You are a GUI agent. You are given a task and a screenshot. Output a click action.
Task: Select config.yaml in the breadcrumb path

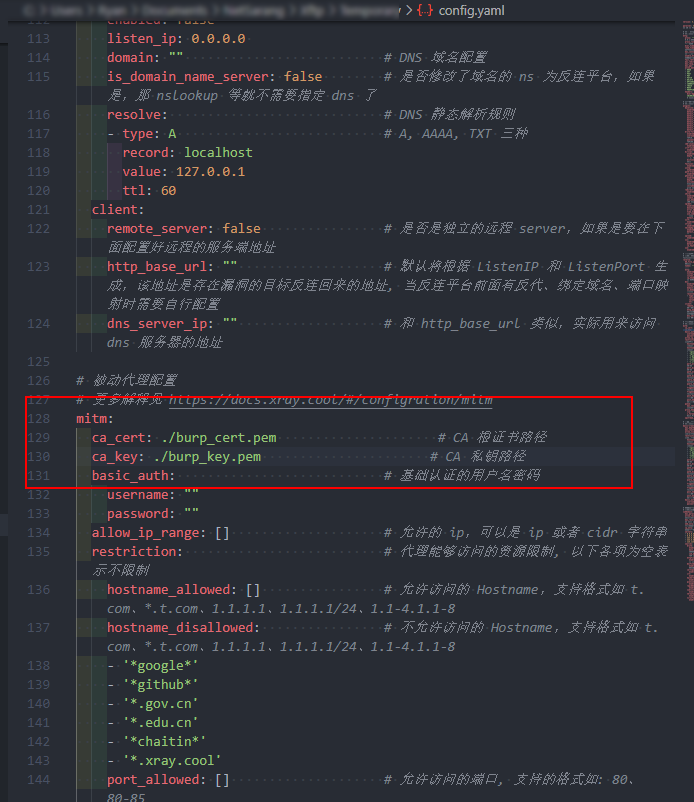click(475, 10)
